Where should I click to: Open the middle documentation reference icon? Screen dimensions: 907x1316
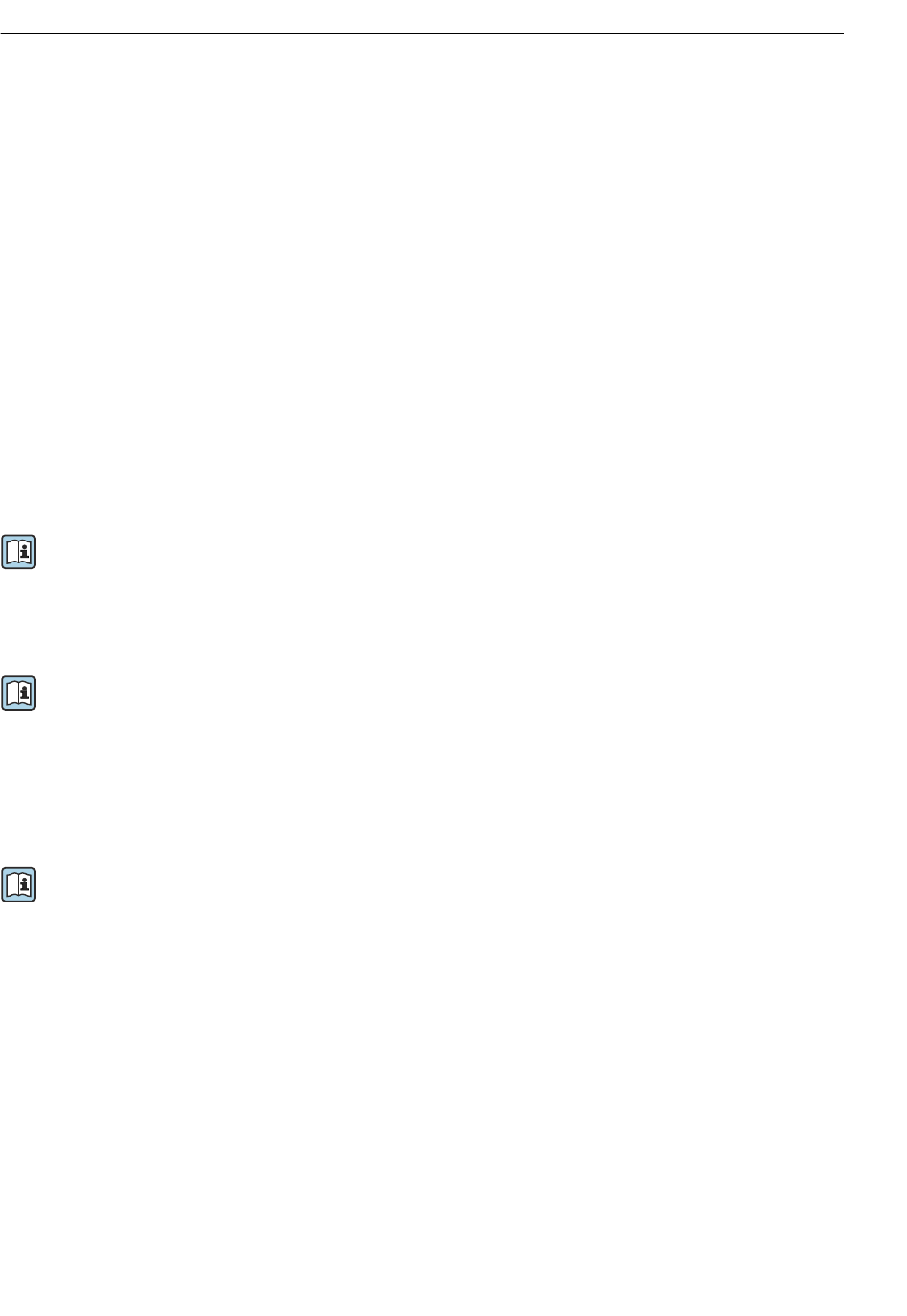[x=19, y=693]
